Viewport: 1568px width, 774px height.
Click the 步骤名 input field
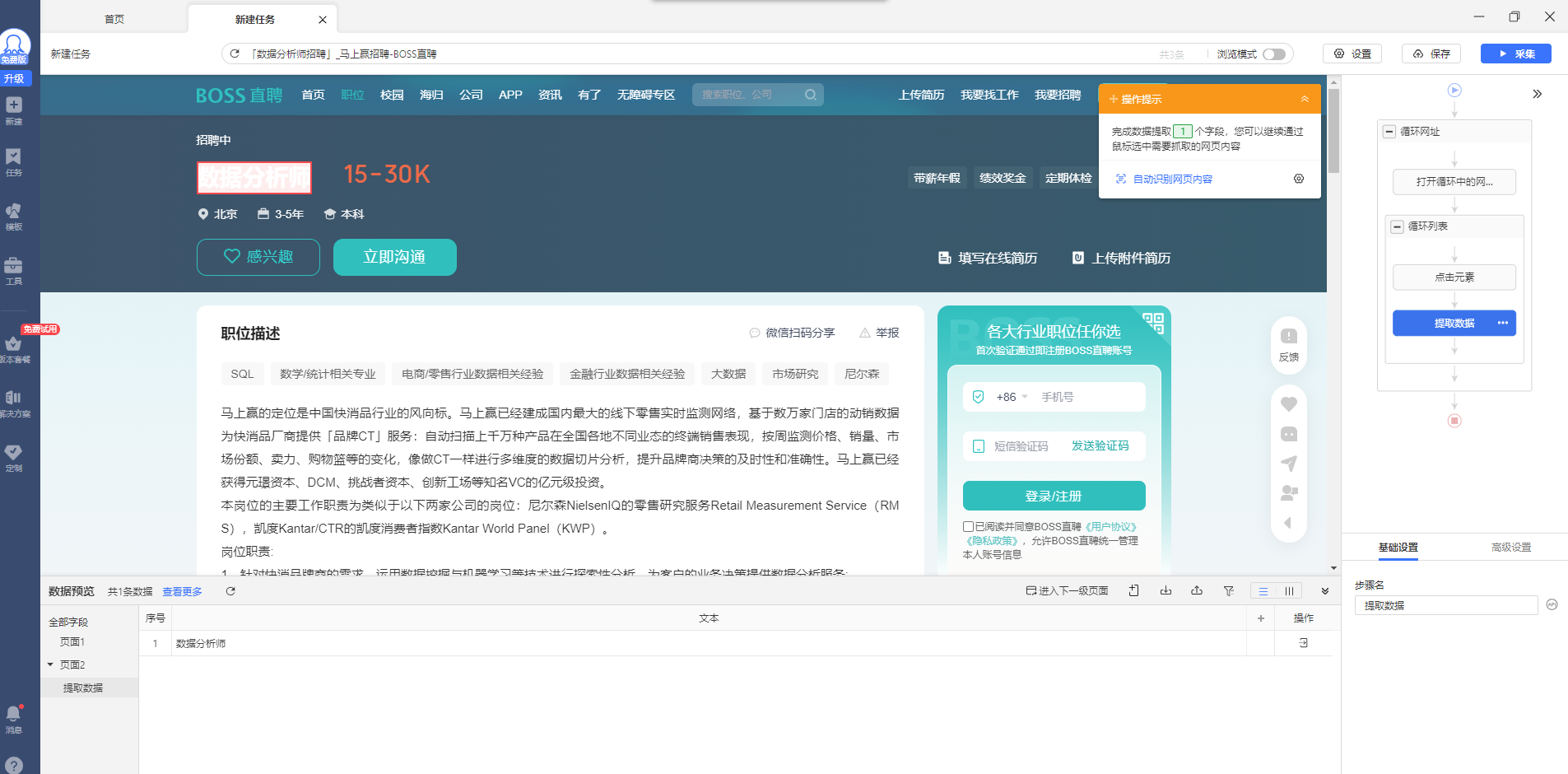tap(1446, 605)
